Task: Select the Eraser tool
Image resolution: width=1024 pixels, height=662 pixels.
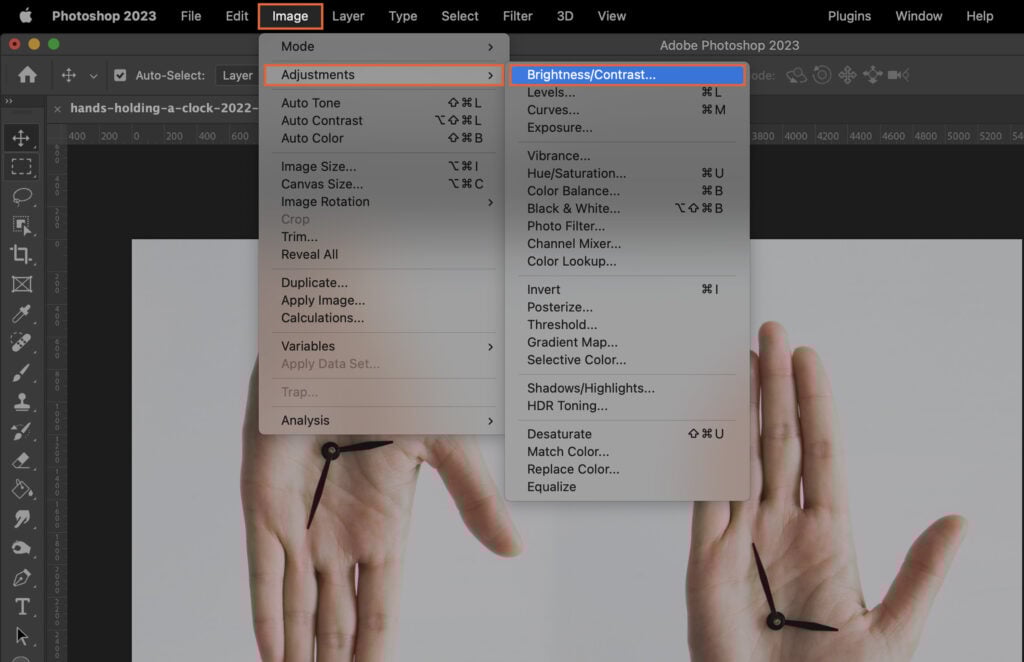Action: pos(22,460)
